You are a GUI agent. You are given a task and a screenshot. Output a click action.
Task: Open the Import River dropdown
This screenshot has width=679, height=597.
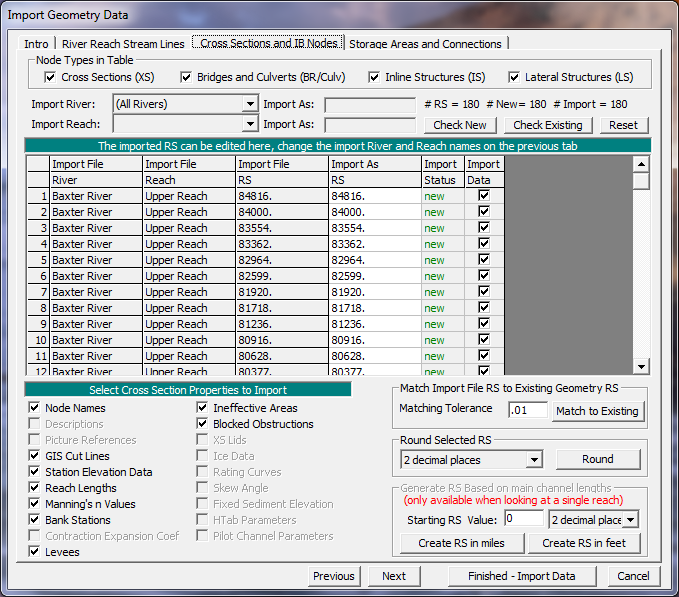(250, 104)
